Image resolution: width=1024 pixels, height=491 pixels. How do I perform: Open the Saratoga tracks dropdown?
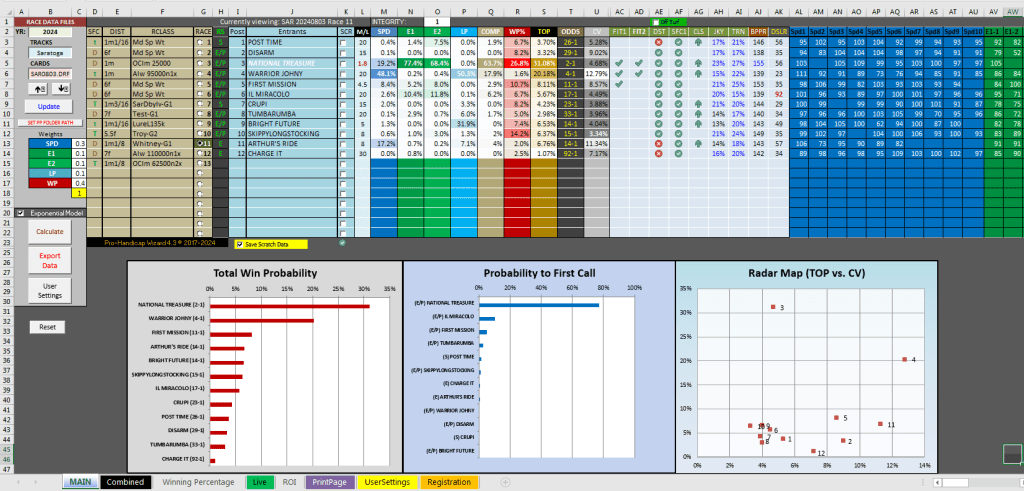tap(48, 52)
